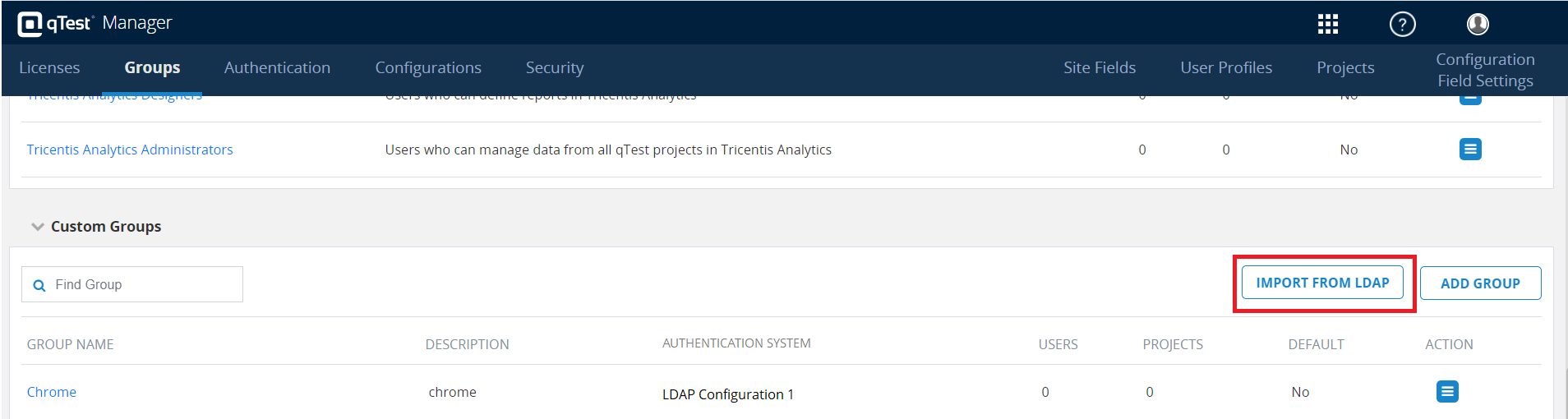The image size is (1568, 419).
Task: Open the user profile avatar menu
Action: [1478, 24]
